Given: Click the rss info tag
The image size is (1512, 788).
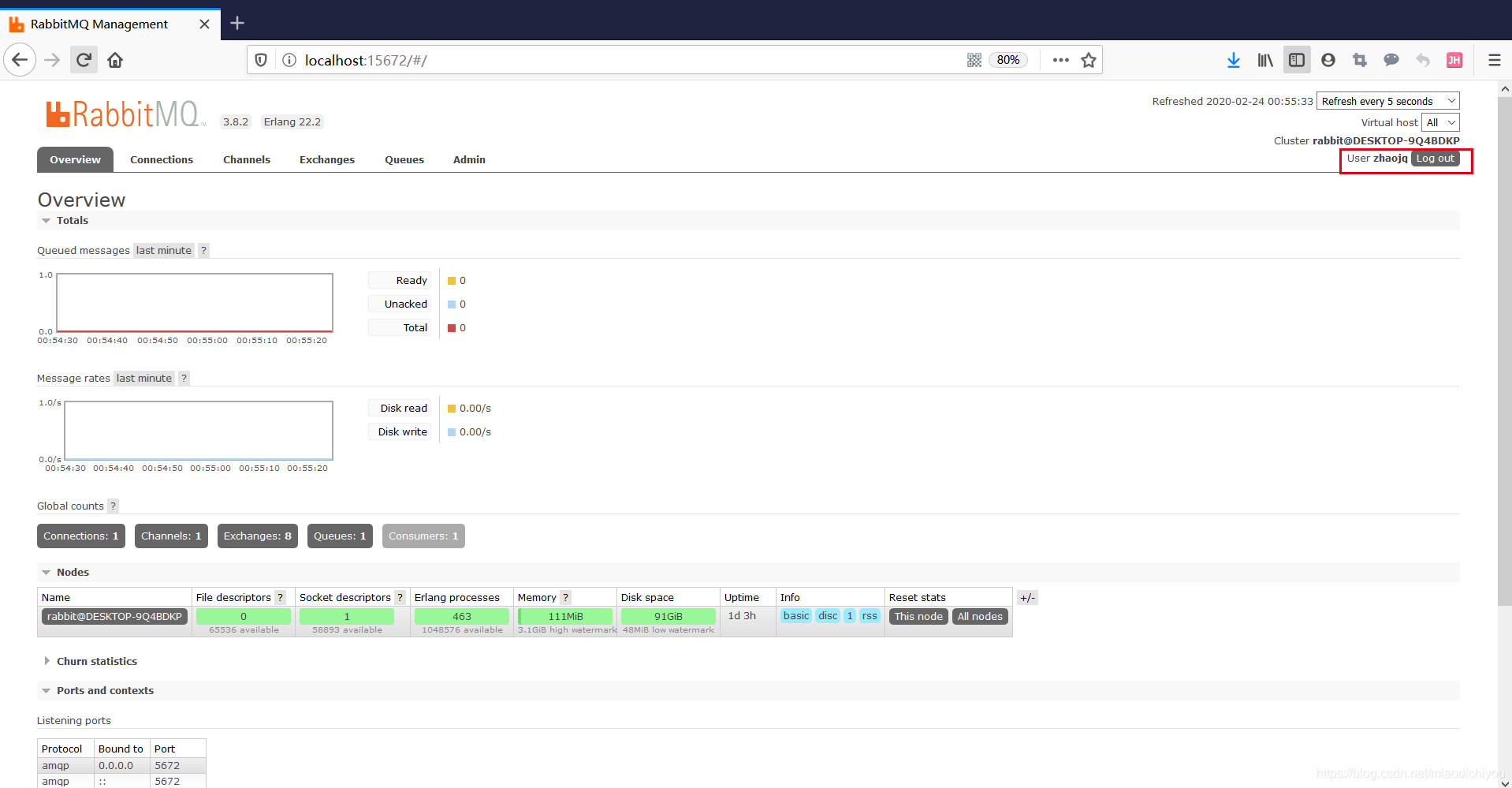Looking at the screenshot, I should pyautogui.click(x=870, y=616).
